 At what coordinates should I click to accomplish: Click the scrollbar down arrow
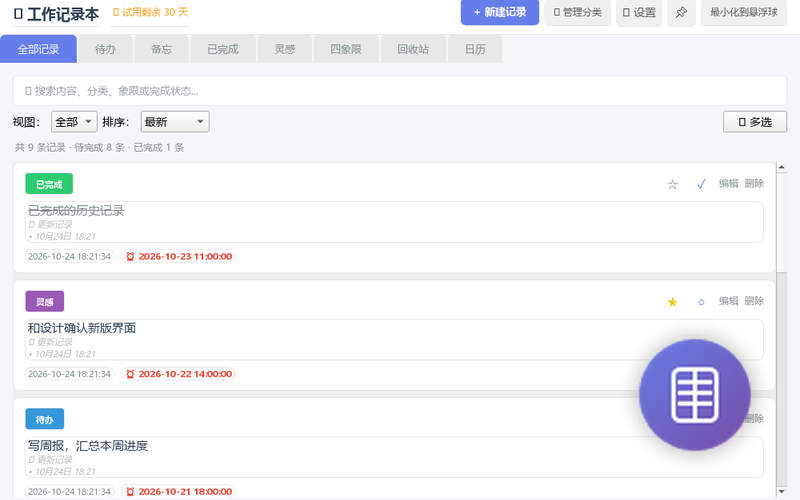click(x=781, y=491)
